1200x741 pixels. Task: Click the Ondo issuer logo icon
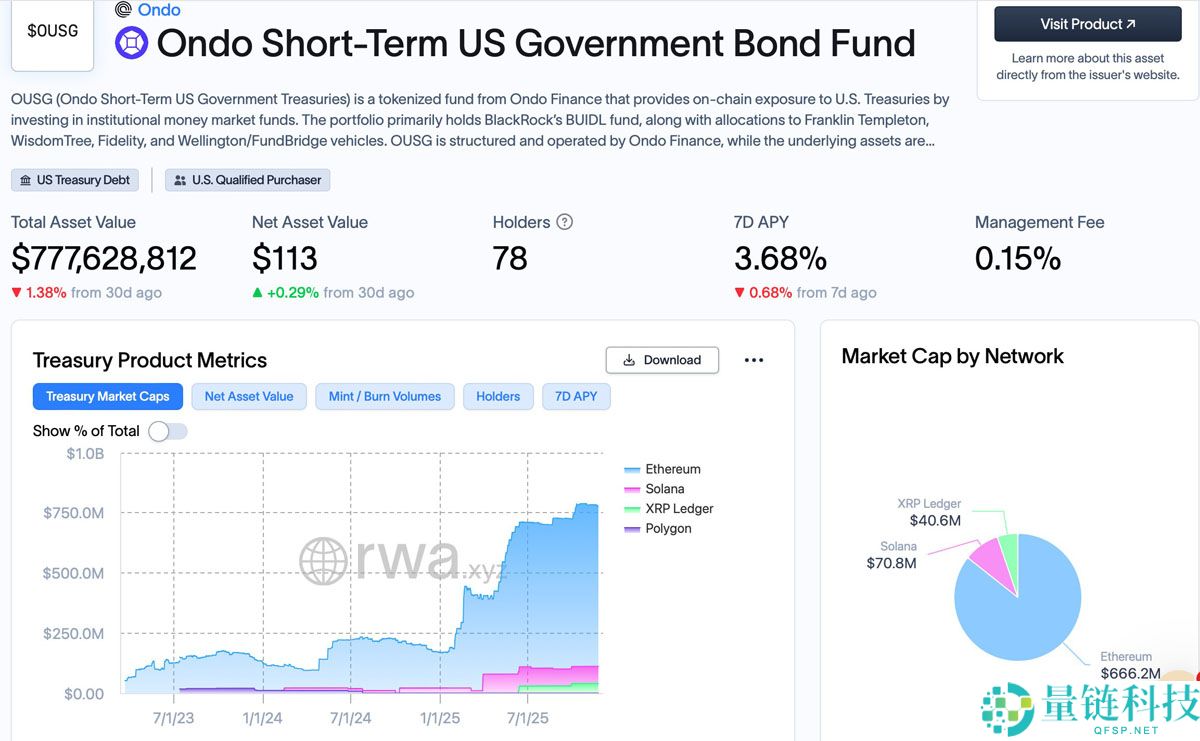[123, 10]
